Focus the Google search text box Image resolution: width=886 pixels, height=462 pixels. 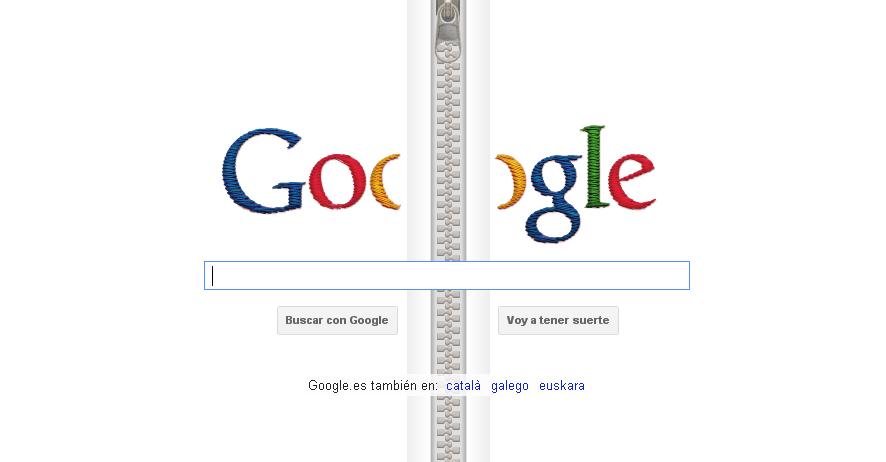click(447, 276)
